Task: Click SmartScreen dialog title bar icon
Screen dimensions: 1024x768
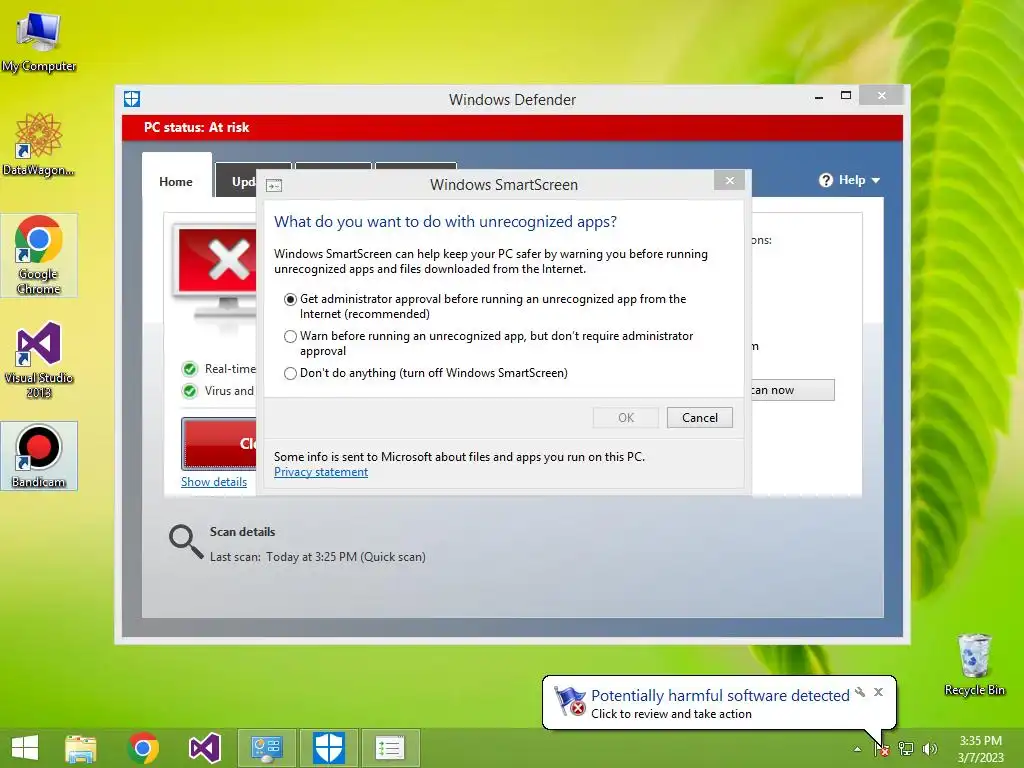Action: click(274, 185)
